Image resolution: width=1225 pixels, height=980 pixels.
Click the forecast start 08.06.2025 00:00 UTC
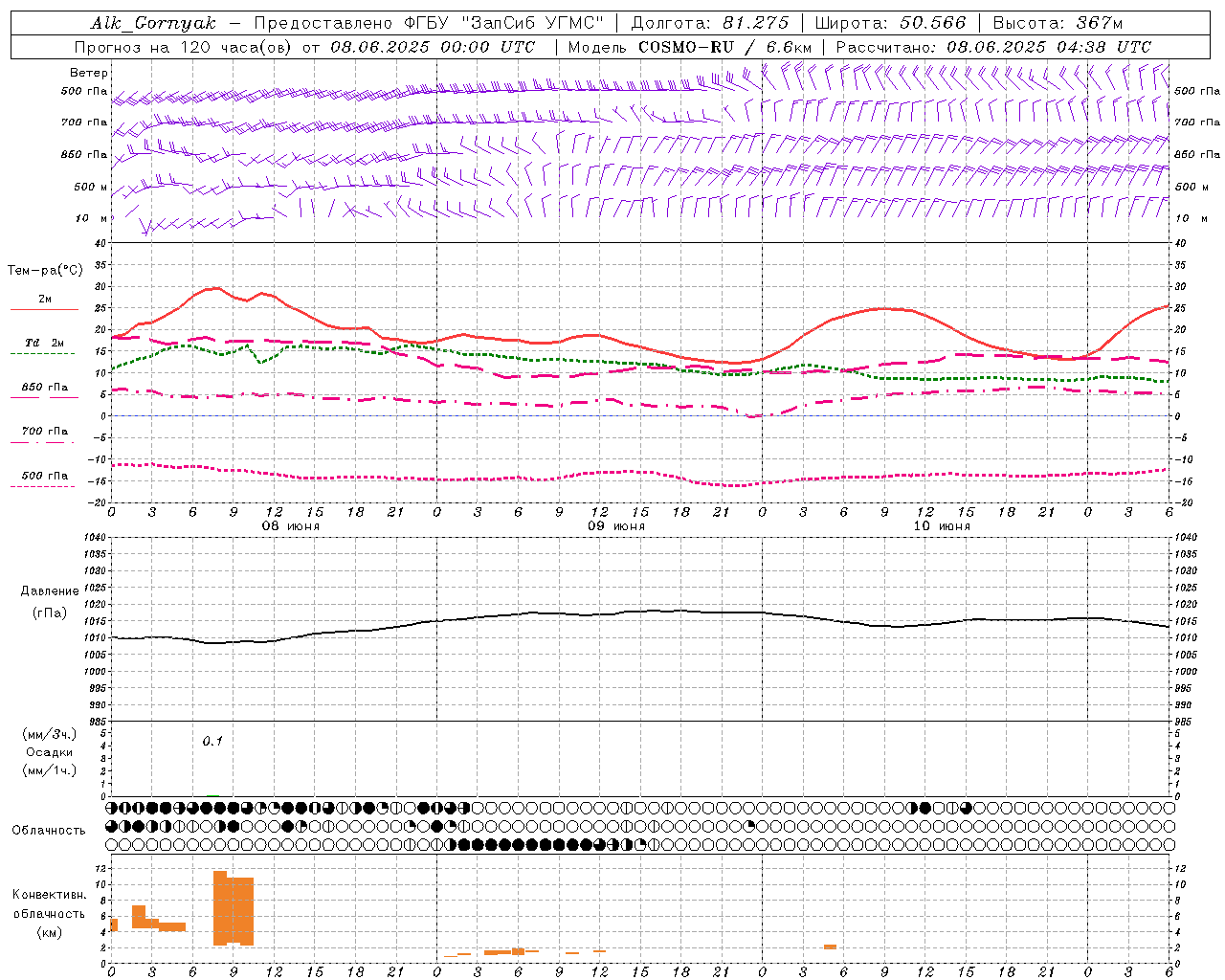[x=433, y=47]
